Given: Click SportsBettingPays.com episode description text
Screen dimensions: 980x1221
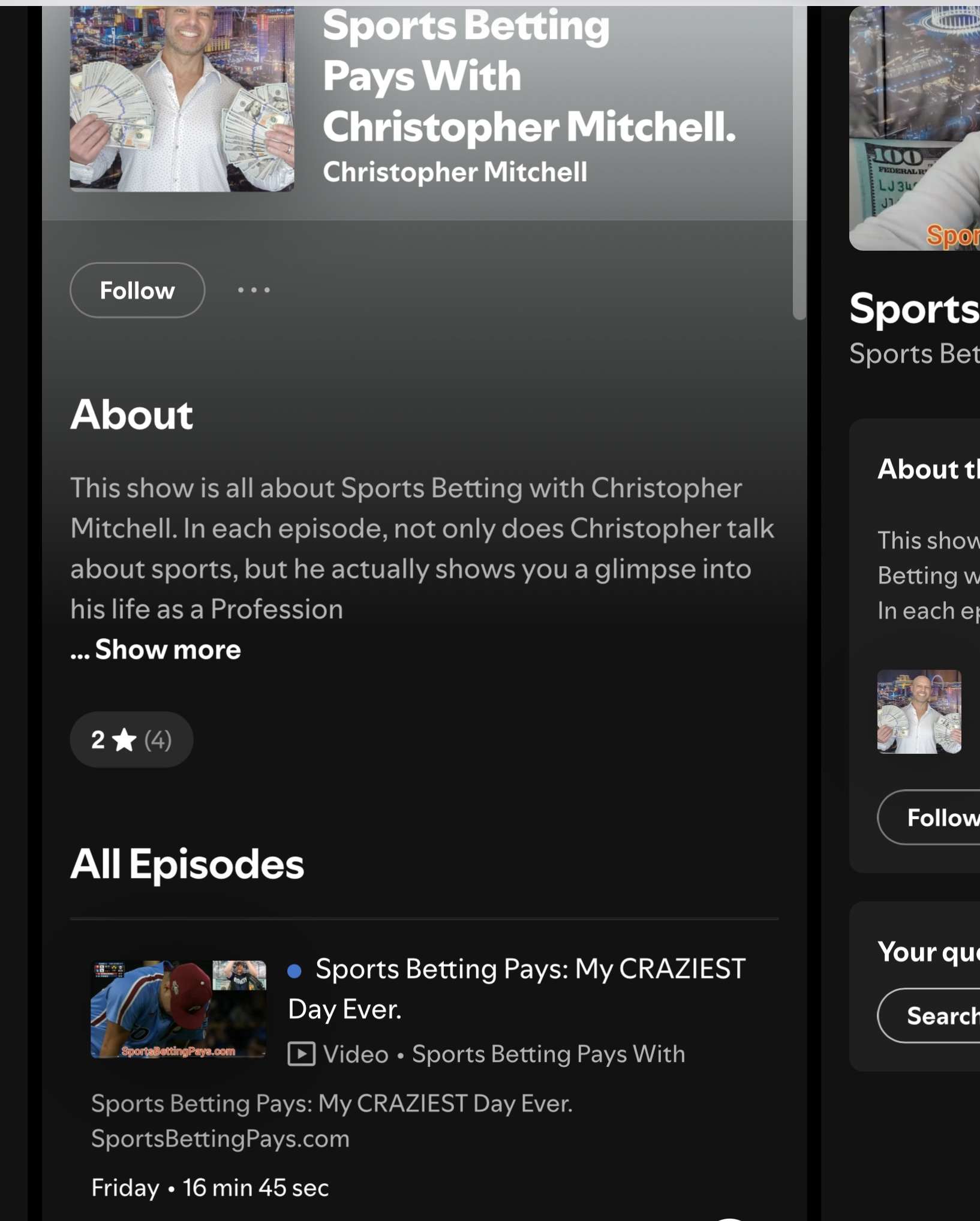Looking at the screenshot, I should click(x=220, y=1138).
